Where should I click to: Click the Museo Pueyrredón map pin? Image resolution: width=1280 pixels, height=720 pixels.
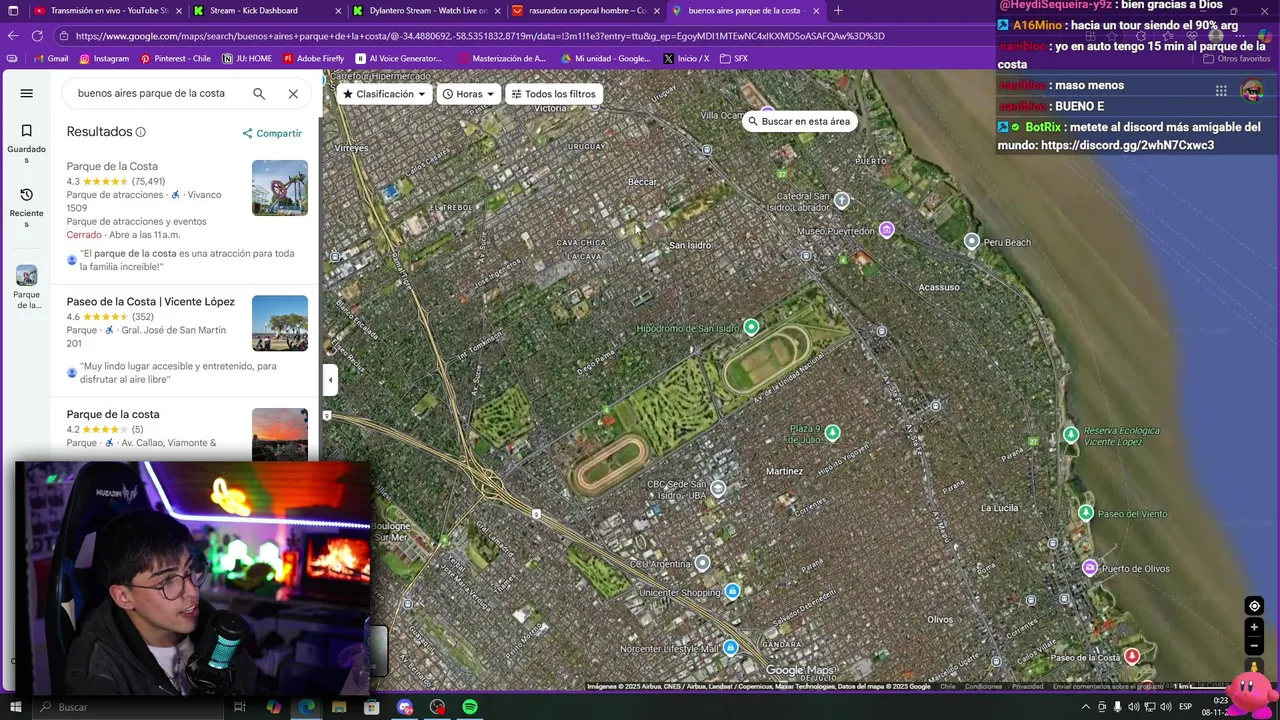[886, 230]
